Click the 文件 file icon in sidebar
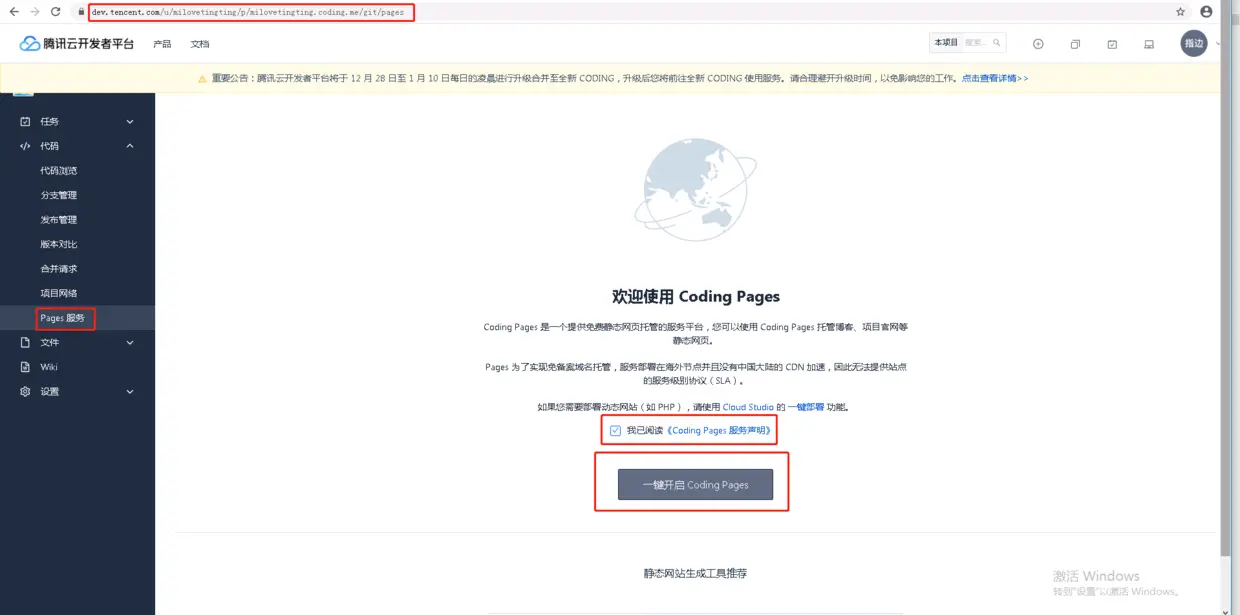The image size is (1240, 615). click(x=23, y=342)
